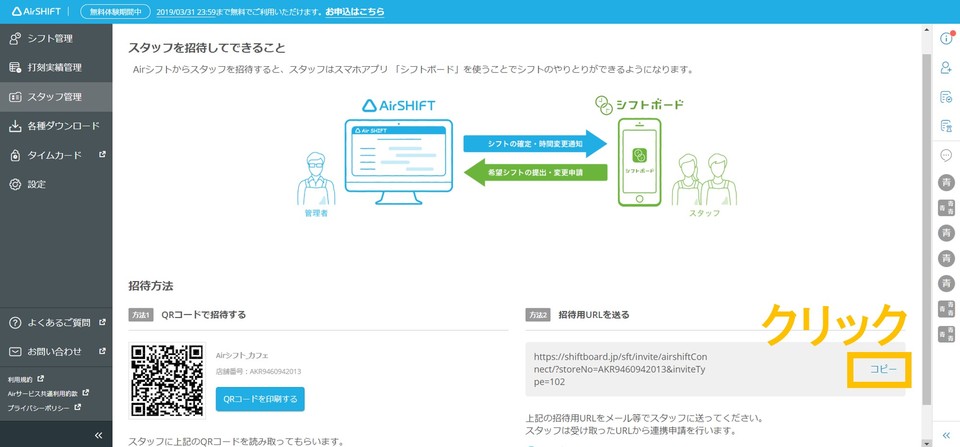Select スタッフ管理 menu item
The height and width of the screenshot is (447, 960).
[x=56, y=97]
